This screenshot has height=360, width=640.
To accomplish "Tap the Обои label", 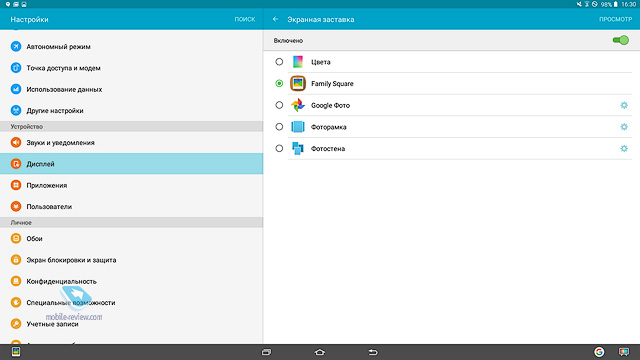I will 34,239.
